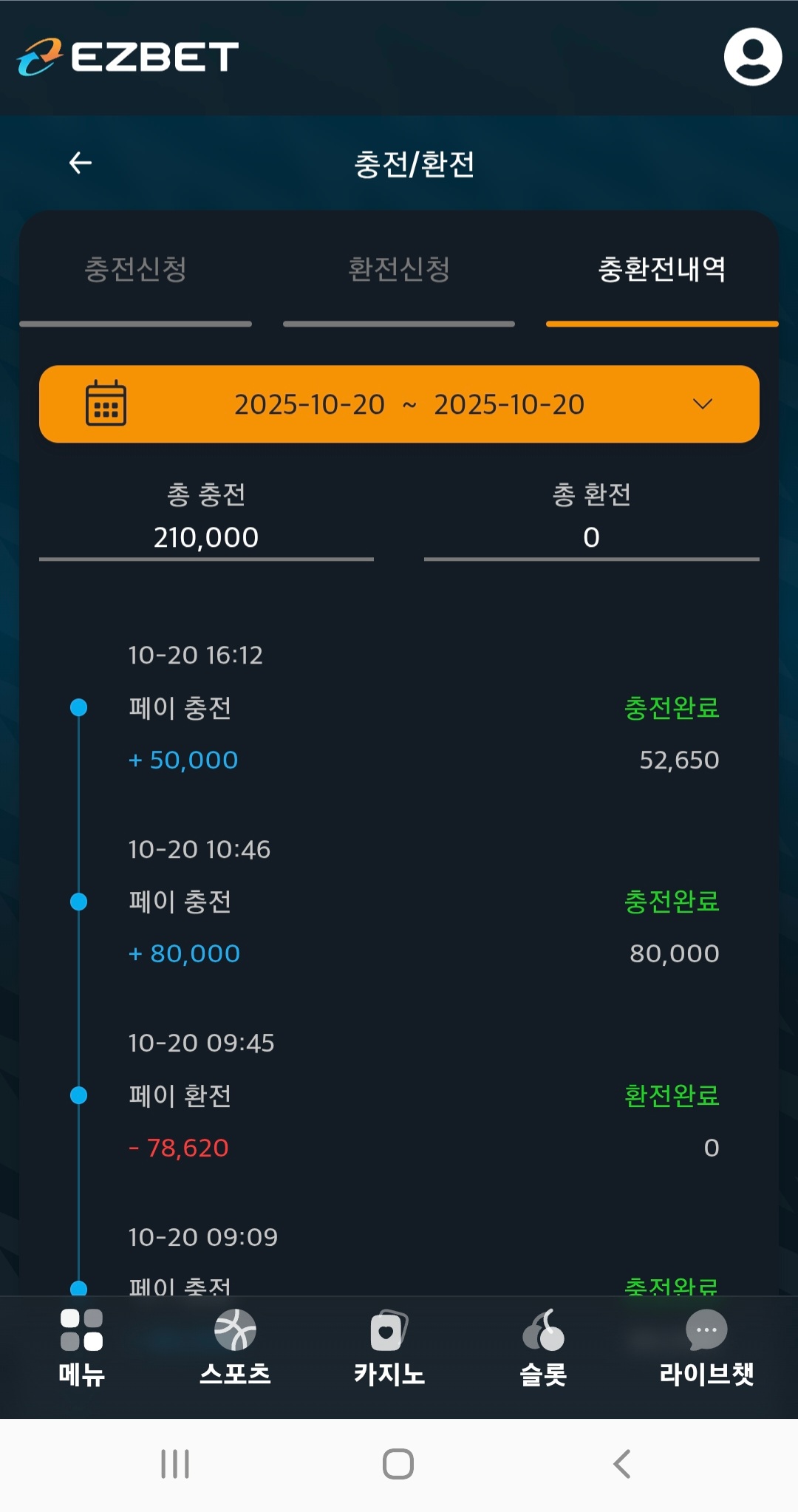
Task: Tap the -78,620 페이 환전 amount
Action: [x=180, y=1148]
